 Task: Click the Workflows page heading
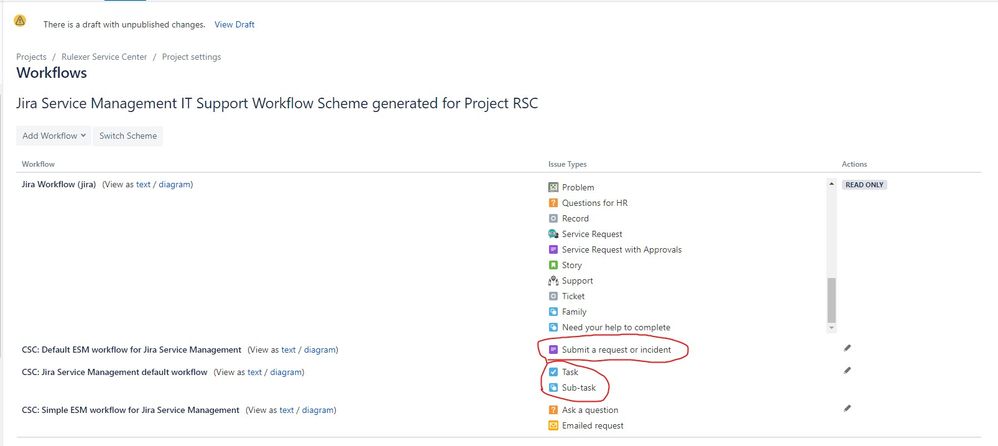52,73
